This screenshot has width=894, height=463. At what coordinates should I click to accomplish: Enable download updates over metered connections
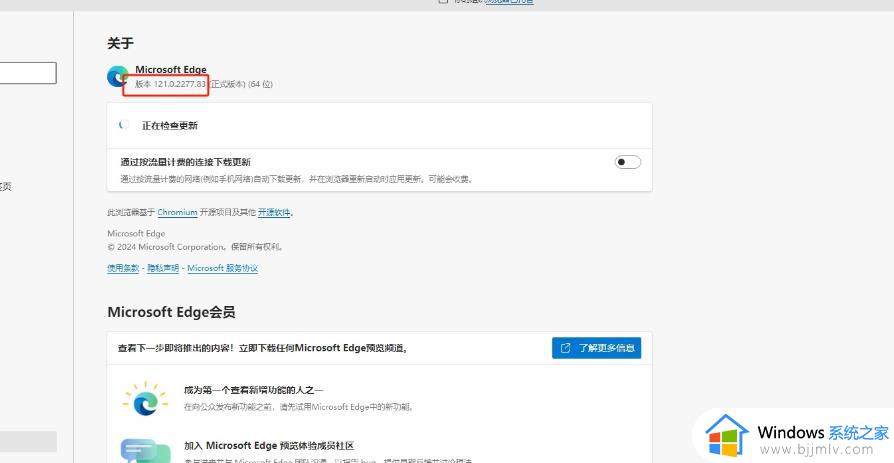[x=627, y=162]
